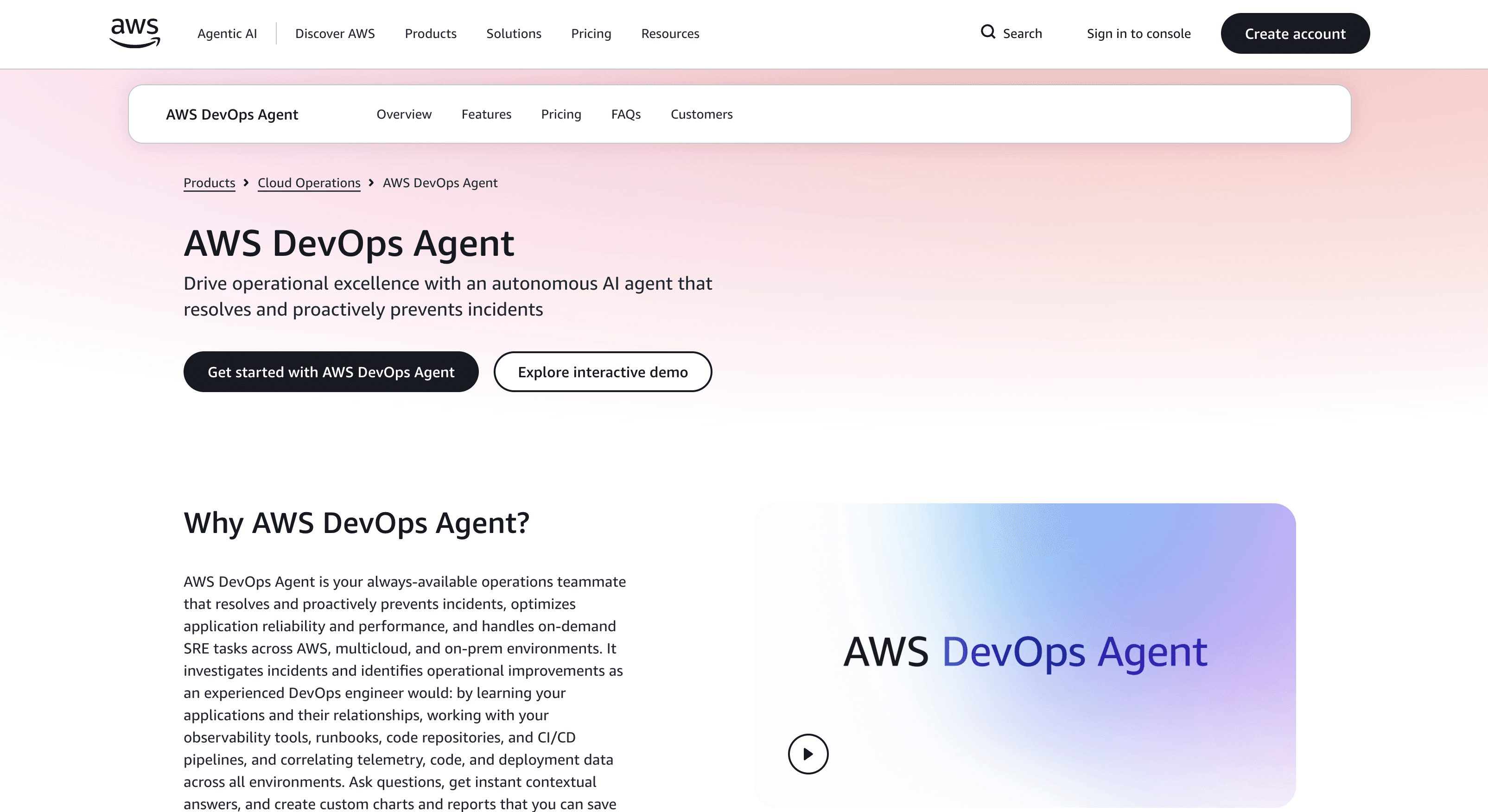Expand the Resources navigation dropdown
1488x812 pixels.
[669, 33]
